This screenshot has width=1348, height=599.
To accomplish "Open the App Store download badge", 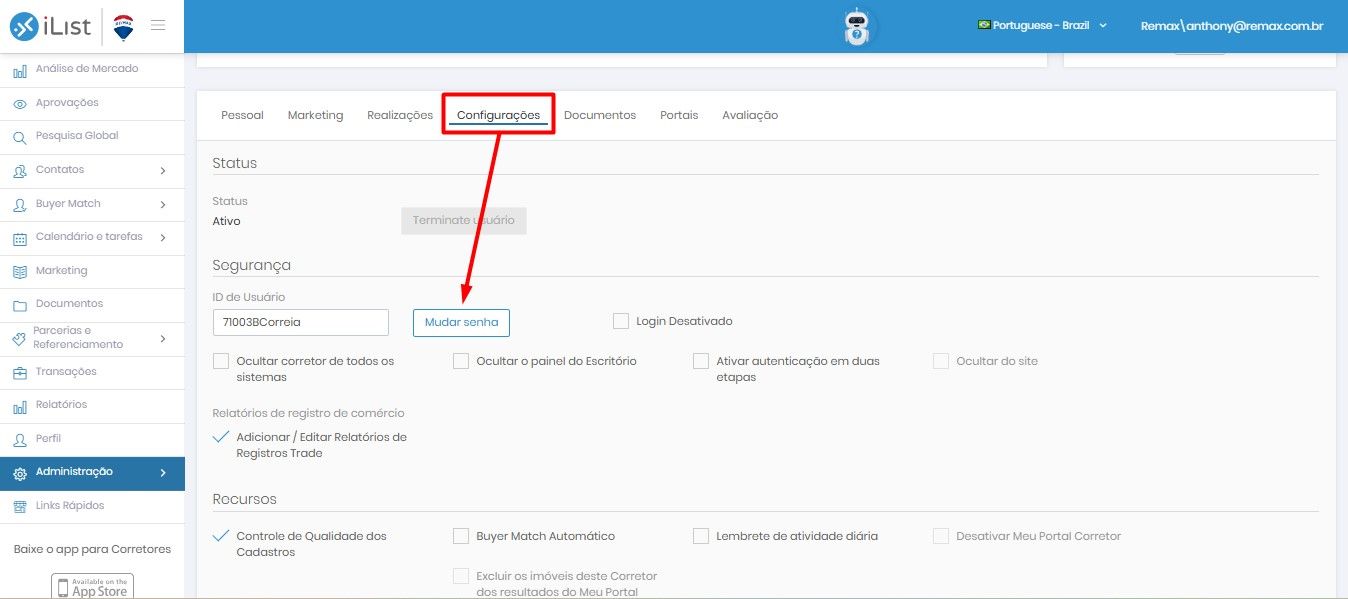I will pyautogui.click(x=92, y=587).
